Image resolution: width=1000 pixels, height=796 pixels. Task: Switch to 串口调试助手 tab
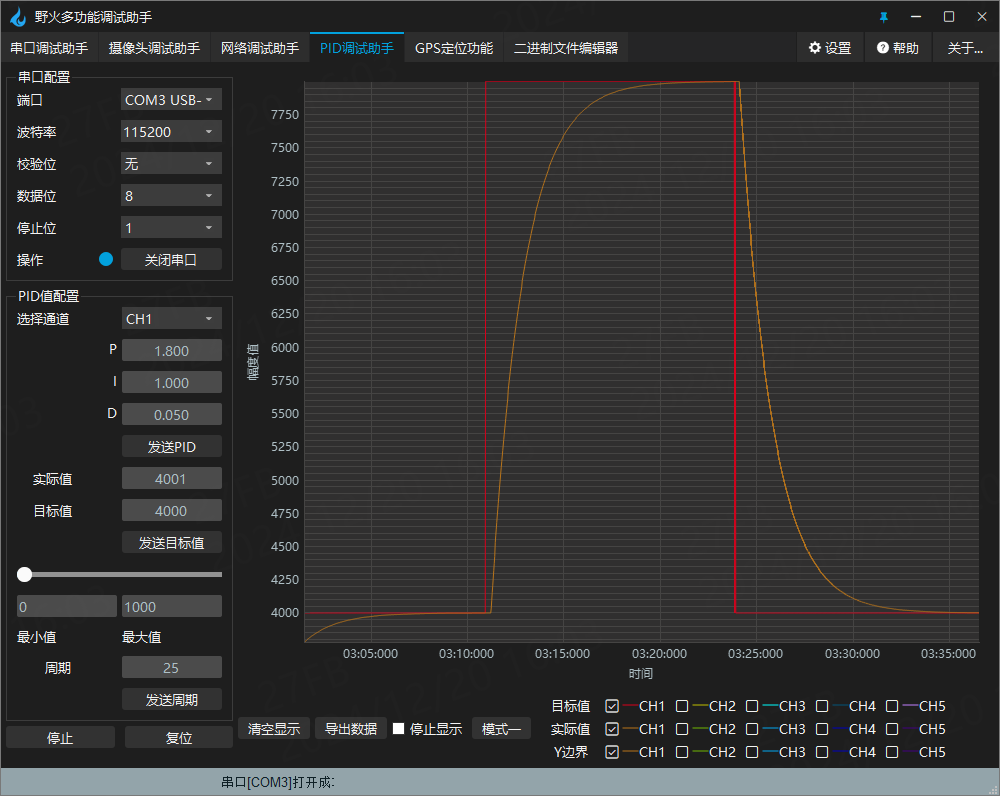click(49, 48)
